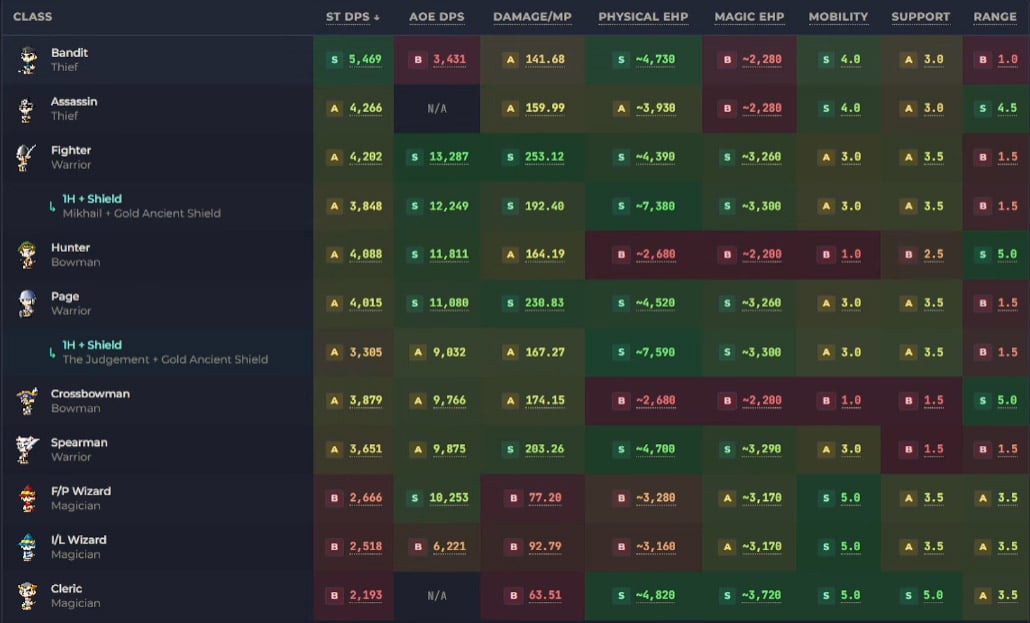The width and height of the screenshot is (1030, 623).
Task: Click I/L Wizard's Damage/MP value 92.79
Action: (545, 547)
